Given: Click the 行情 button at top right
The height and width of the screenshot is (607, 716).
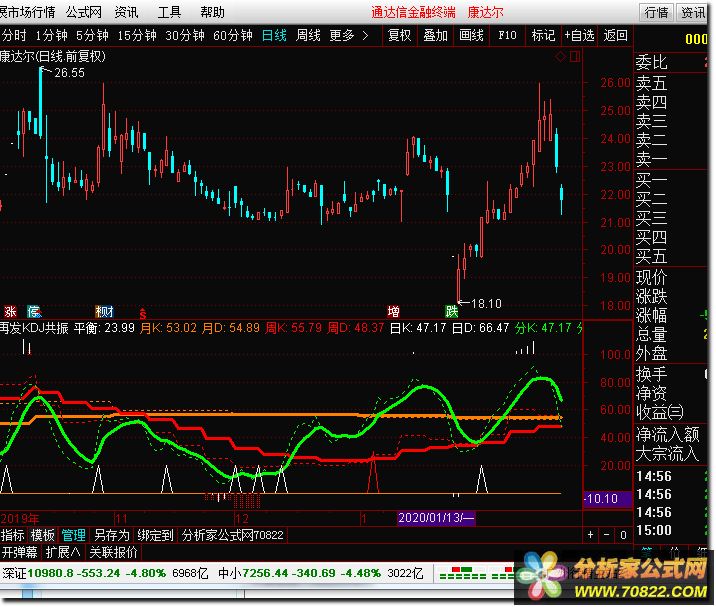Looking at the screenshot, I should coord(656,12).
